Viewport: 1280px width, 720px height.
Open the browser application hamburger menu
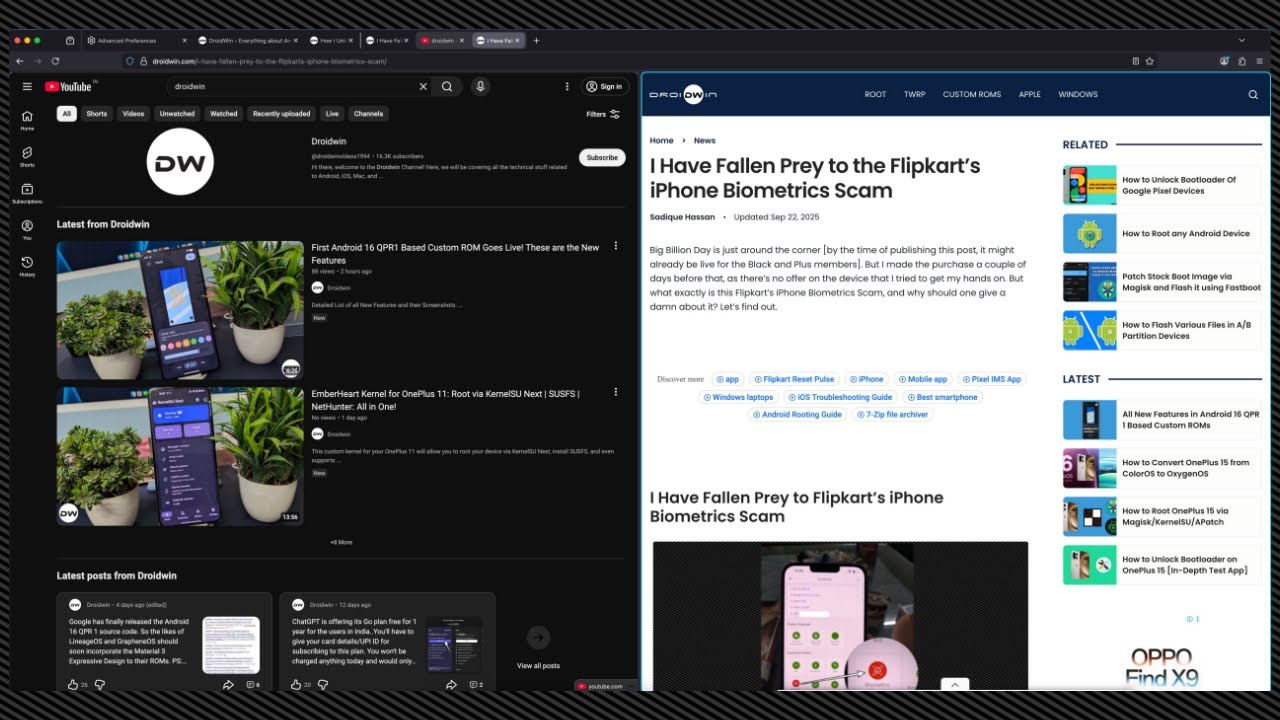tap(1259, 61)
